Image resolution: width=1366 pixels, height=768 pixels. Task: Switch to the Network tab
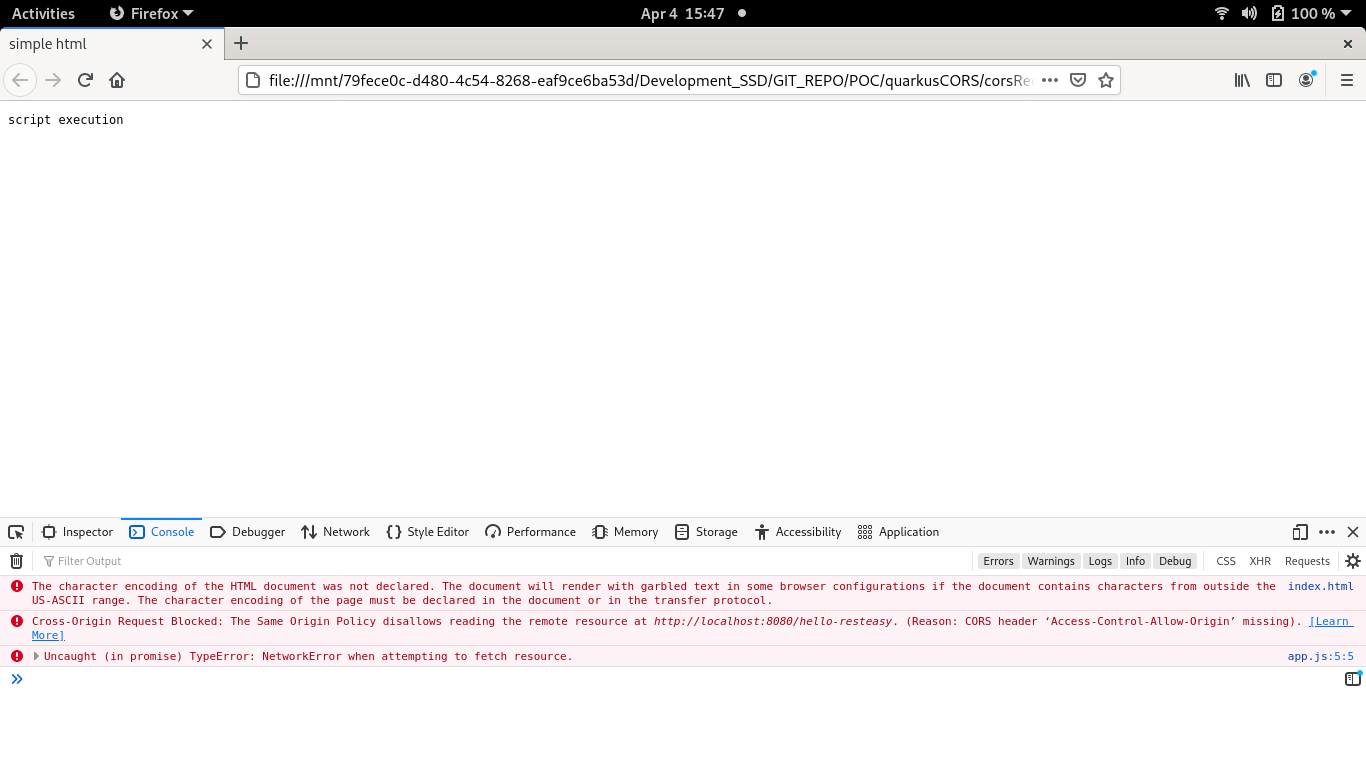pyautogui.click(x=336, y=532)
